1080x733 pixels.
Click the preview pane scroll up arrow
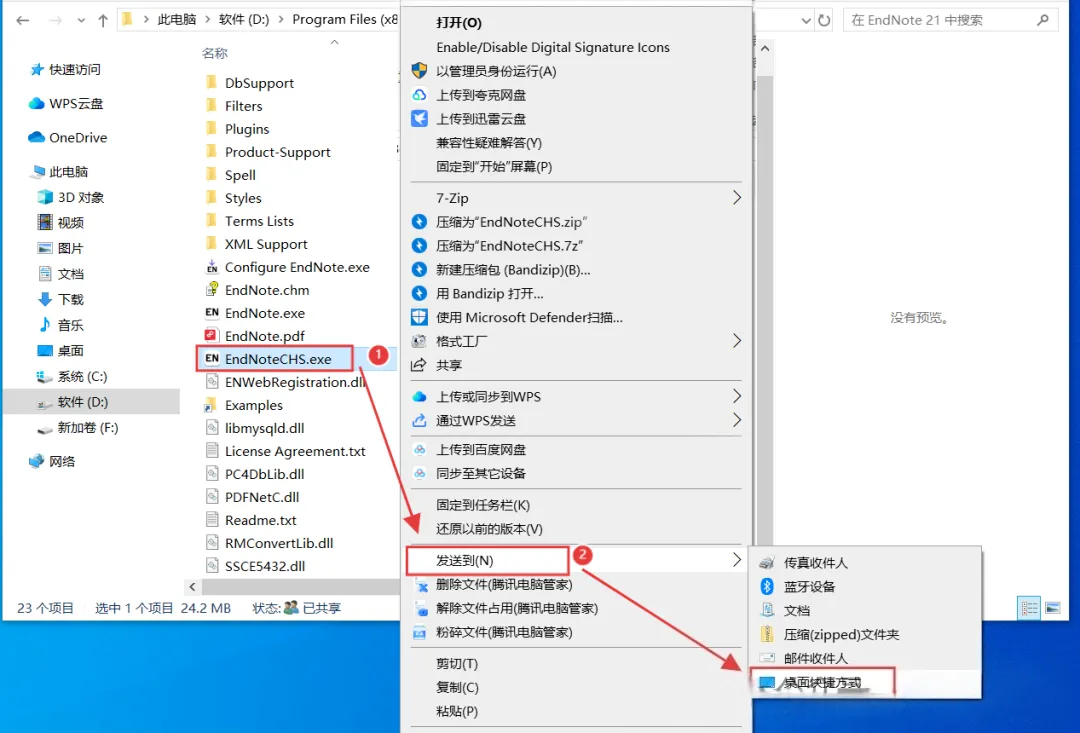pos(765,49)
